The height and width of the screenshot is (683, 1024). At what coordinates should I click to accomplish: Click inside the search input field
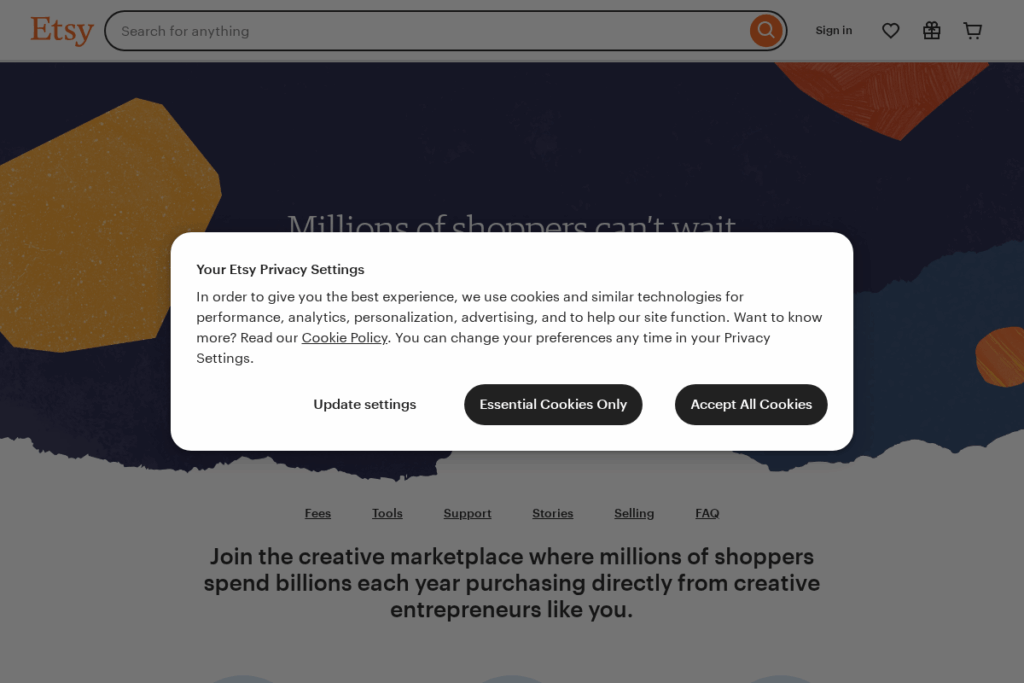[400, 31]
